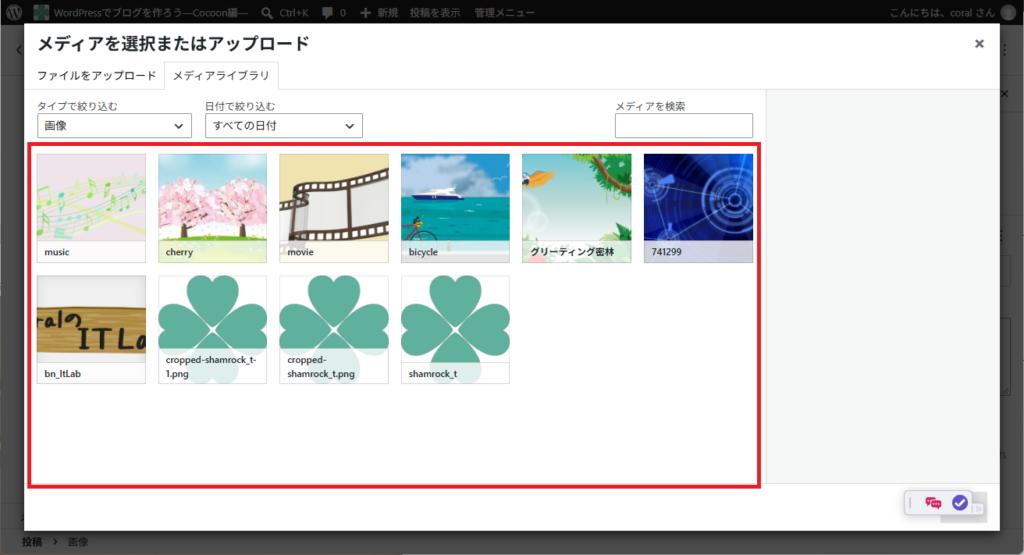
Task: Select the bicycle beach thumbnail
Action: click(455, 208)
